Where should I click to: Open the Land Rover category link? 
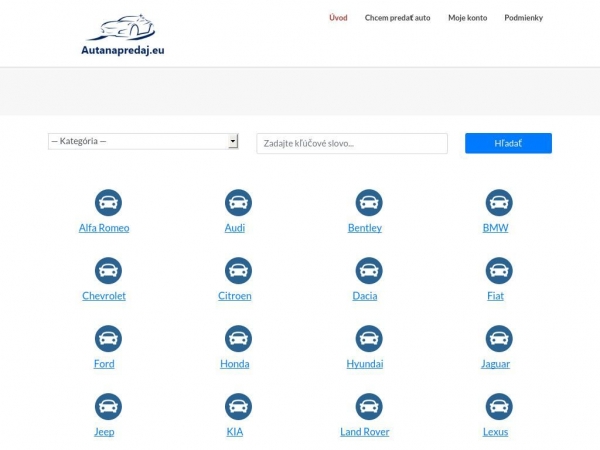point(365,432)
